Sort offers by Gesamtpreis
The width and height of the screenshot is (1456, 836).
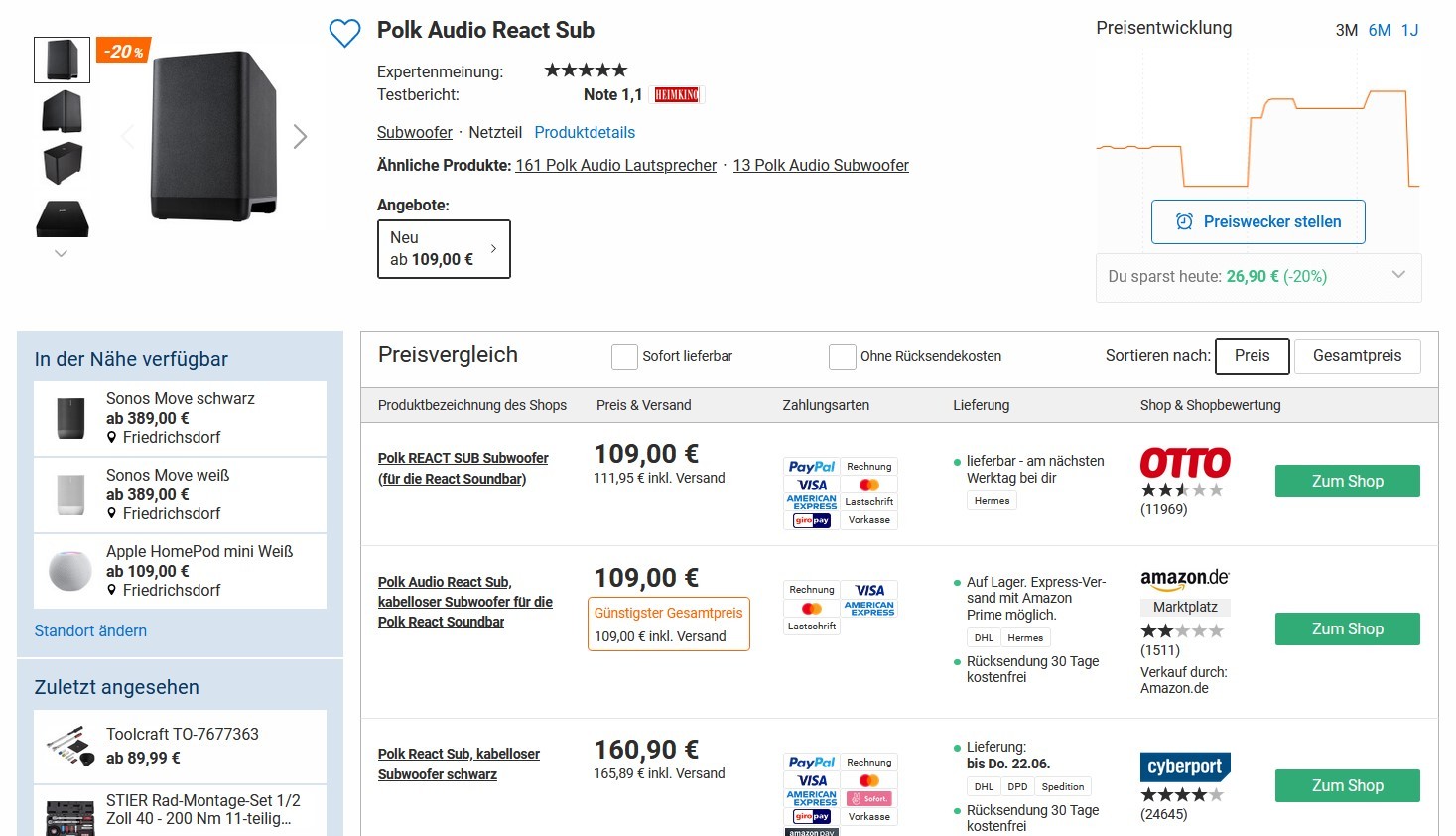point(1357,356)
